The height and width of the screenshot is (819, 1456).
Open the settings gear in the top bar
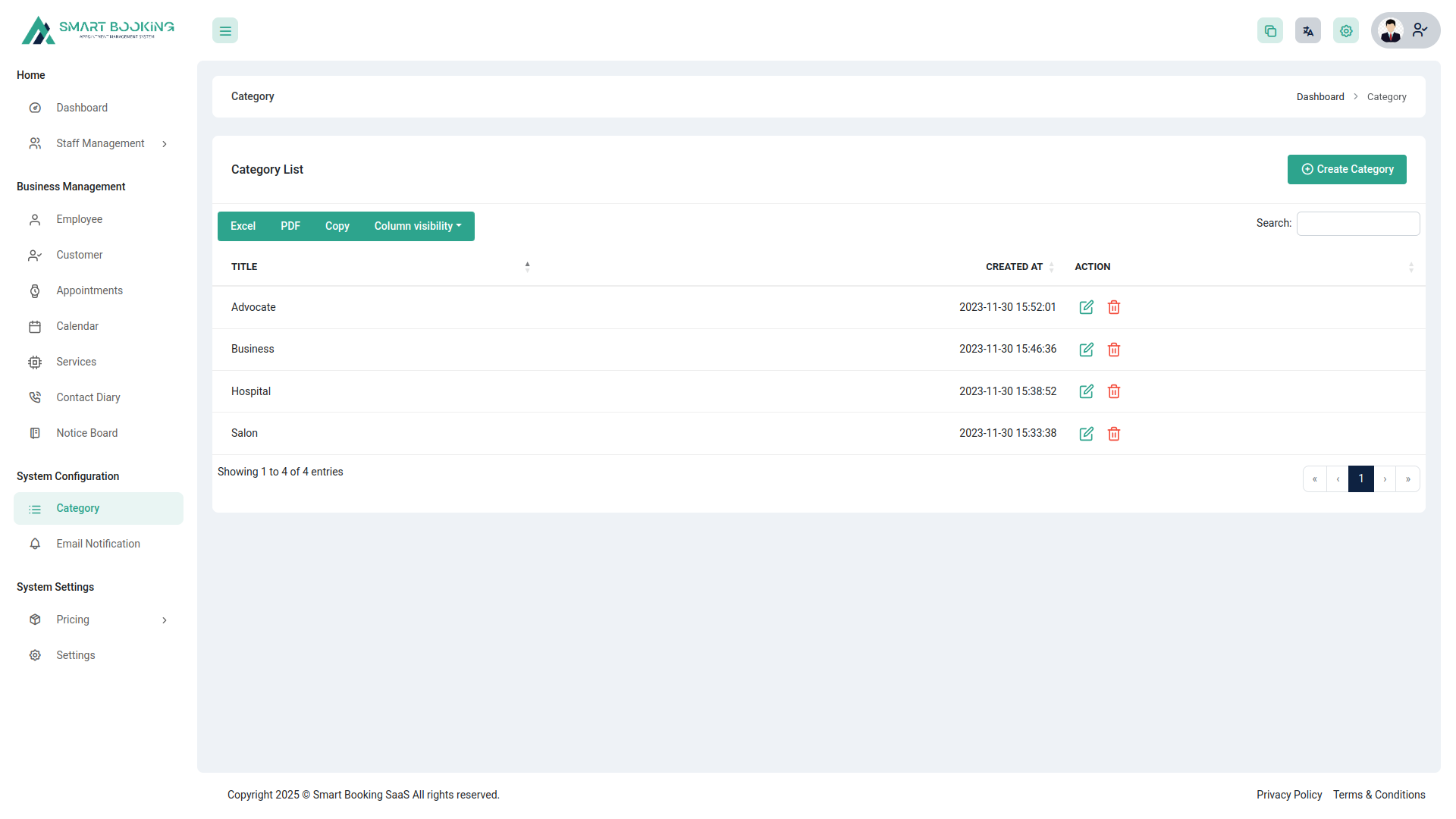tap(1345, 30)
